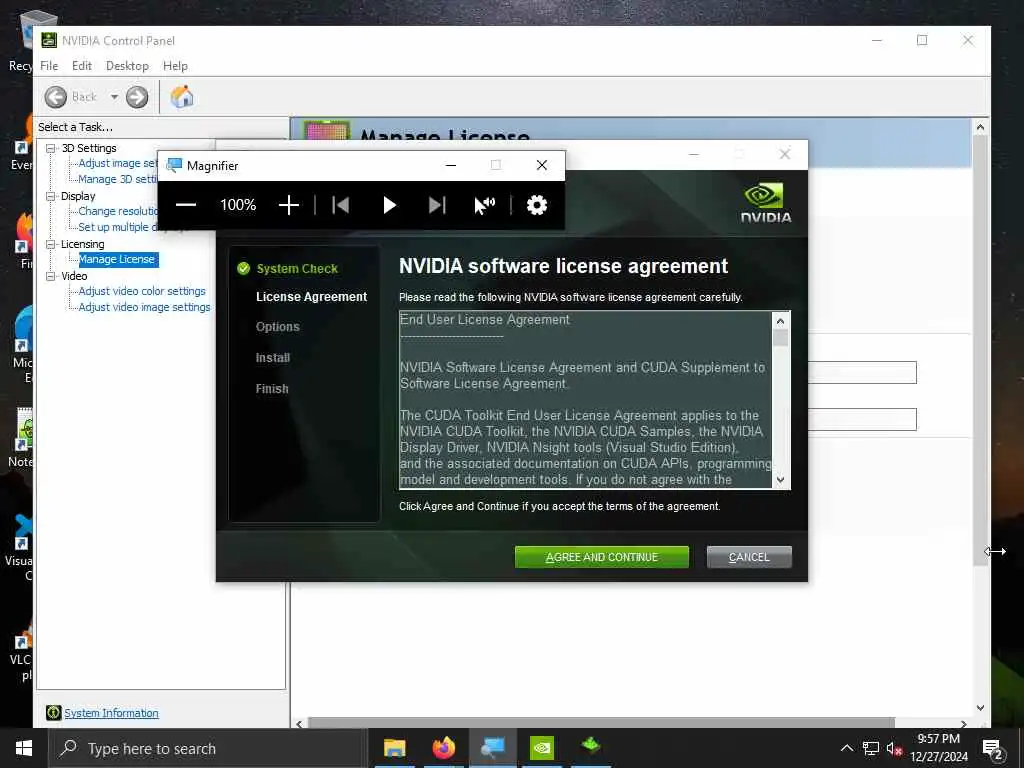This screenshot has height=768, width=1024.
Task: Click Control Panel vertical scroll down arrow
Action: (x=980, y=708)
